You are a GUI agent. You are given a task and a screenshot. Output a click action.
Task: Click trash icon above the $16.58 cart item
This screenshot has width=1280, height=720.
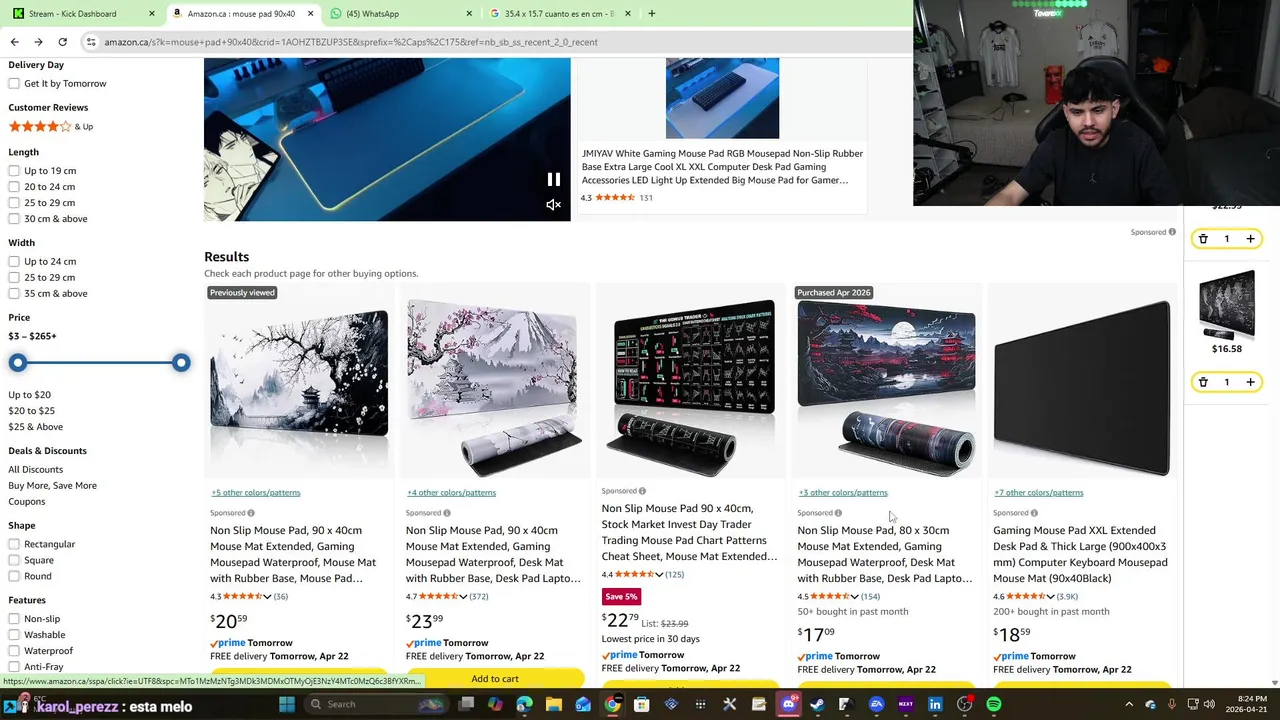(x=1203, y=239)
